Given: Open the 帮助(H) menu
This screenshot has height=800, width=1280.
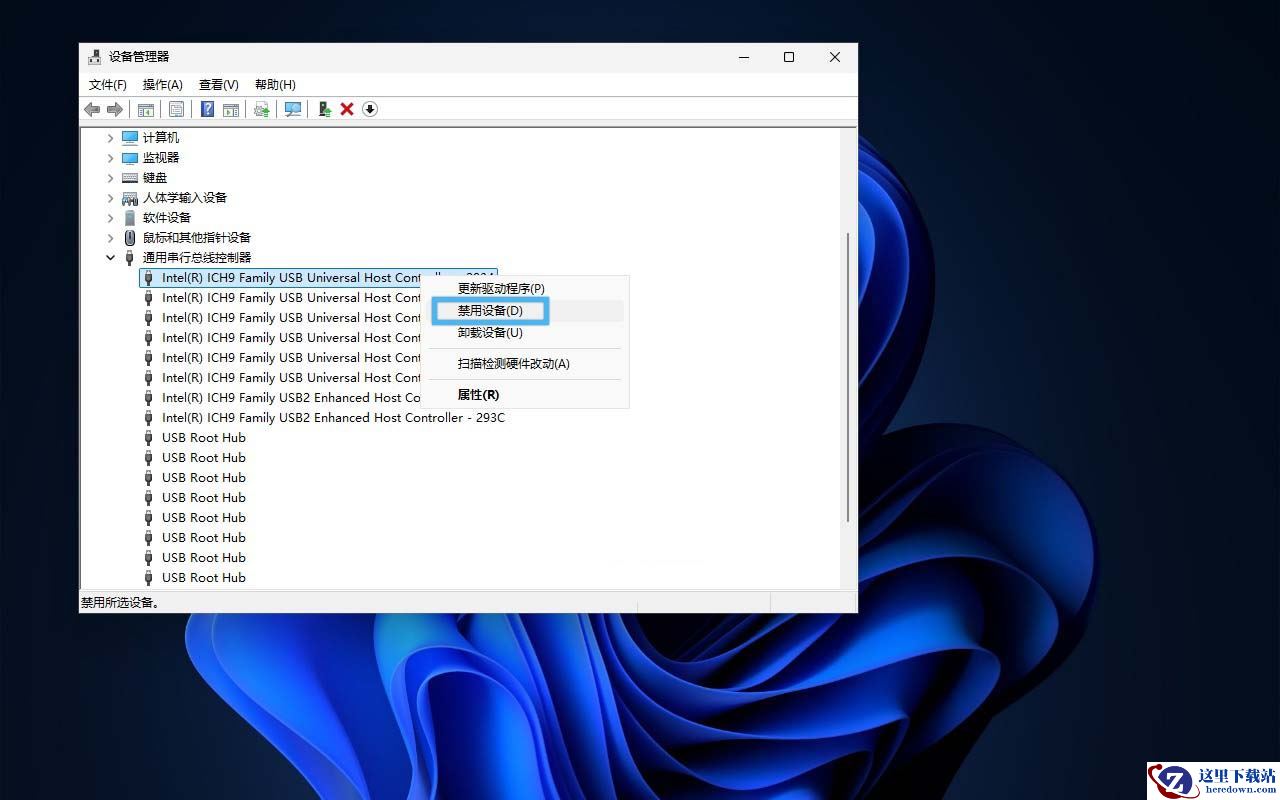Looking at the screenshot, I should point(275,85).
